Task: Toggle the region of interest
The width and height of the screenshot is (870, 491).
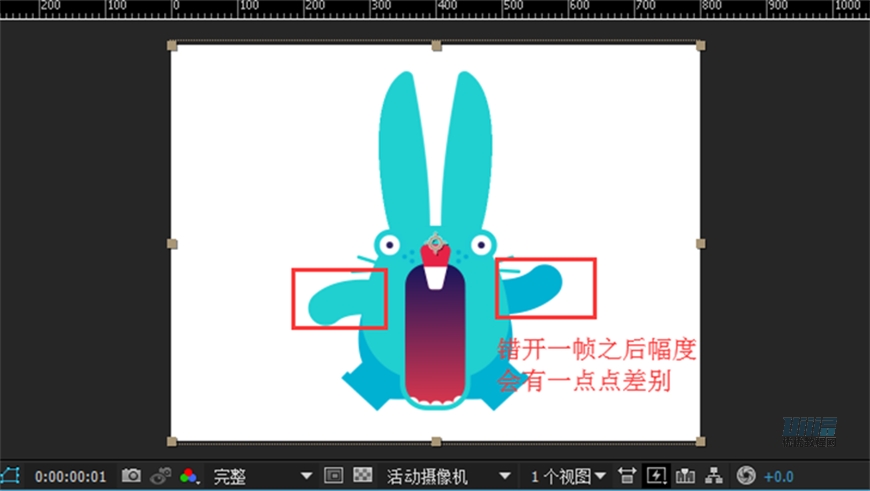Action: [333, 475]
